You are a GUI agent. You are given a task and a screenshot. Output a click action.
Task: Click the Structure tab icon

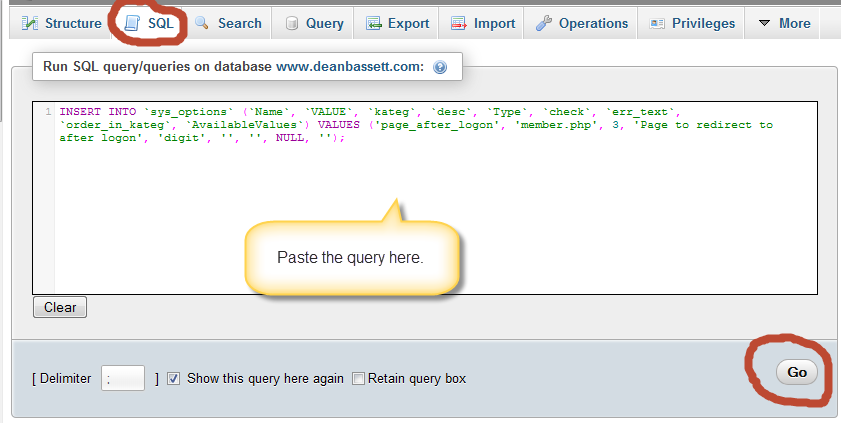point(29,23)
